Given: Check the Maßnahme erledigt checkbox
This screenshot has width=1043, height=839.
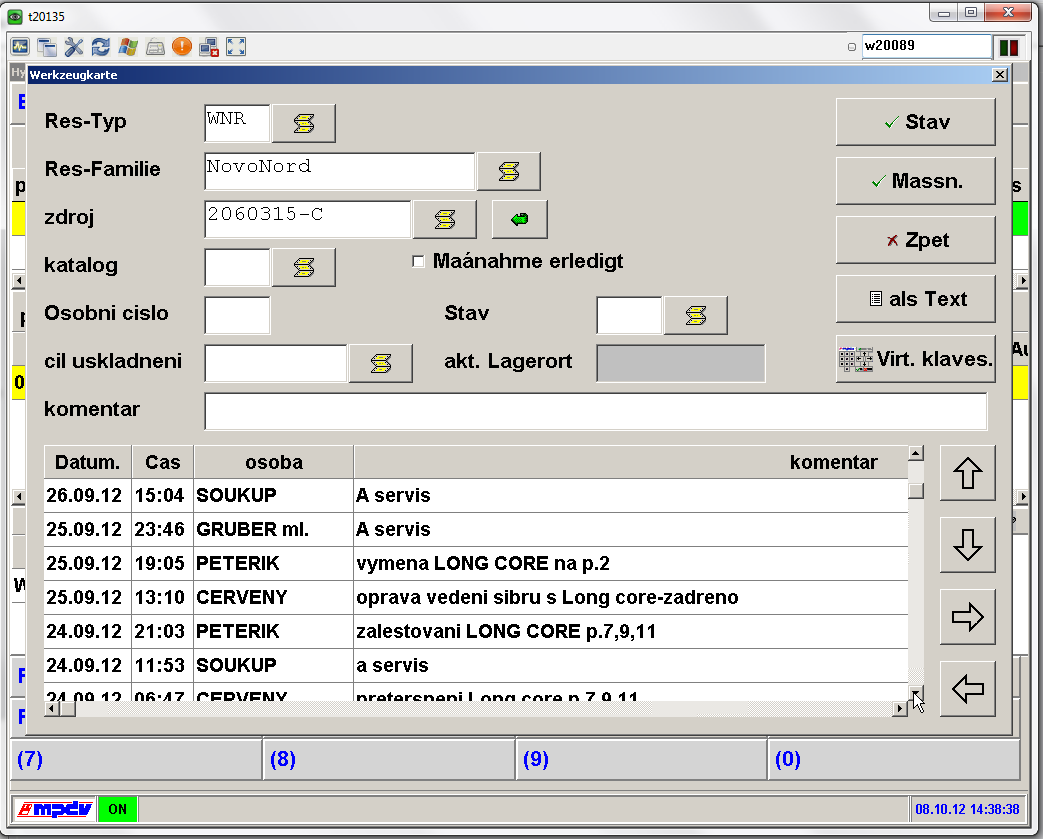Looking at the screenshot, I should click(x=418, y=261).
